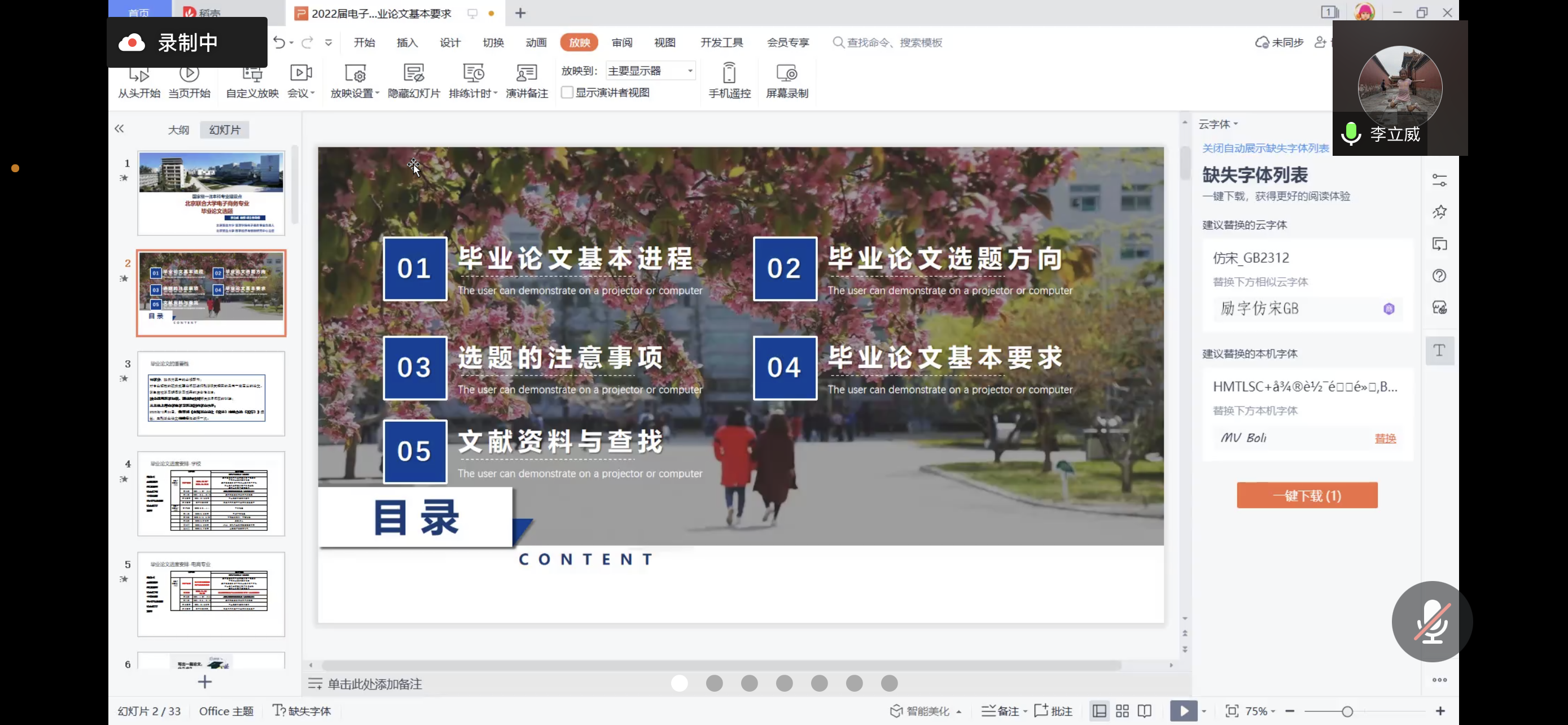
Task: Switch to slide sorter grid view icon
Action: point(1123,711)
